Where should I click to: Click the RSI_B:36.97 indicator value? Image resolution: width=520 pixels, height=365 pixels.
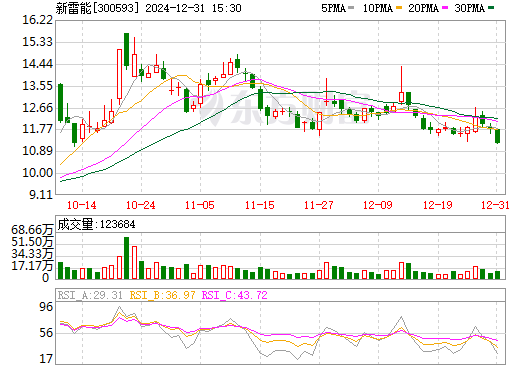point(162,295)
